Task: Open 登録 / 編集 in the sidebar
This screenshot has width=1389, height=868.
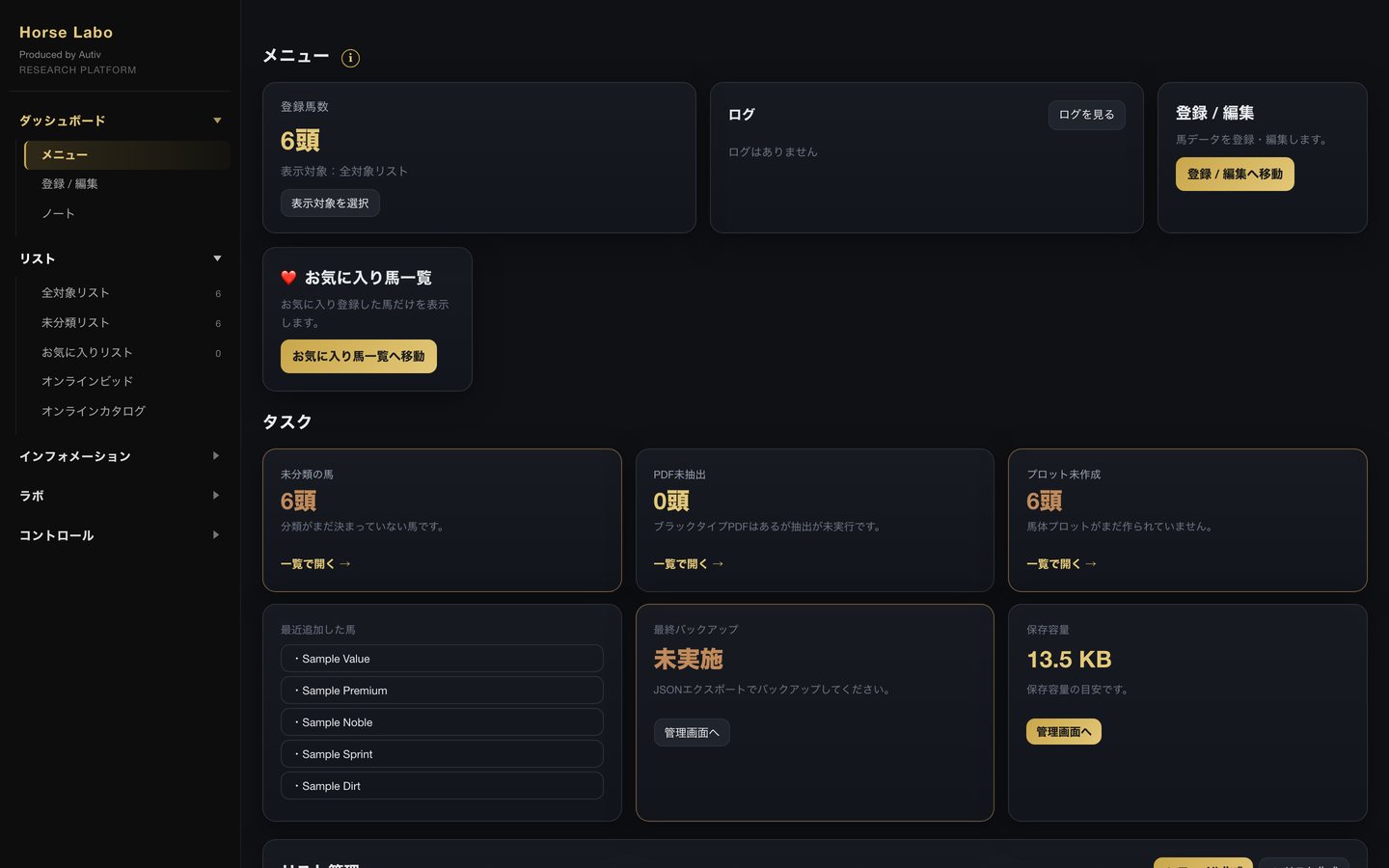Action: pyautogui.click(x=127, y=184)
